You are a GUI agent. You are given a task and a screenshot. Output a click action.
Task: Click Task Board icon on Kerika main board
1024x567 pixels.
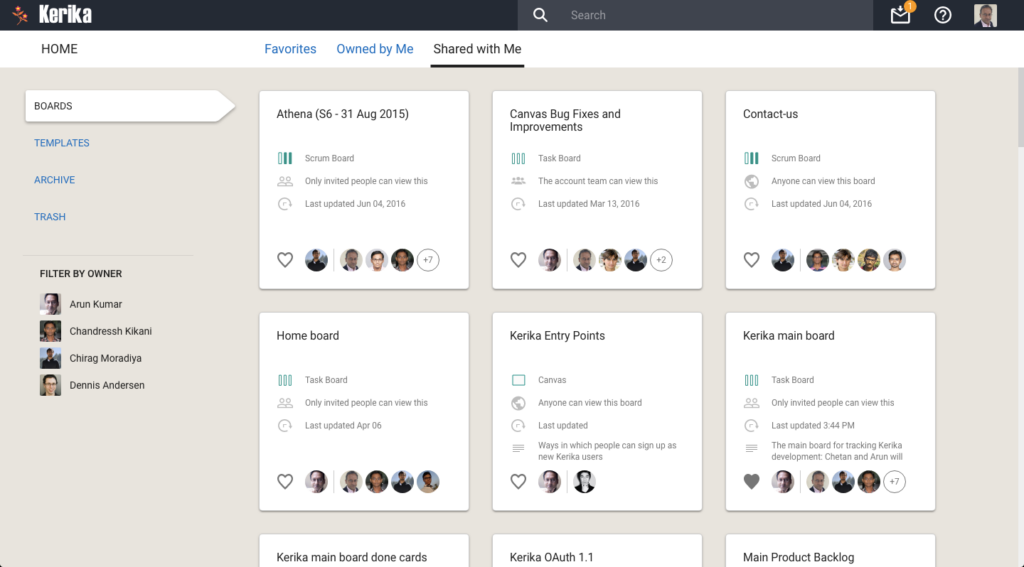(x=751, y=380)
